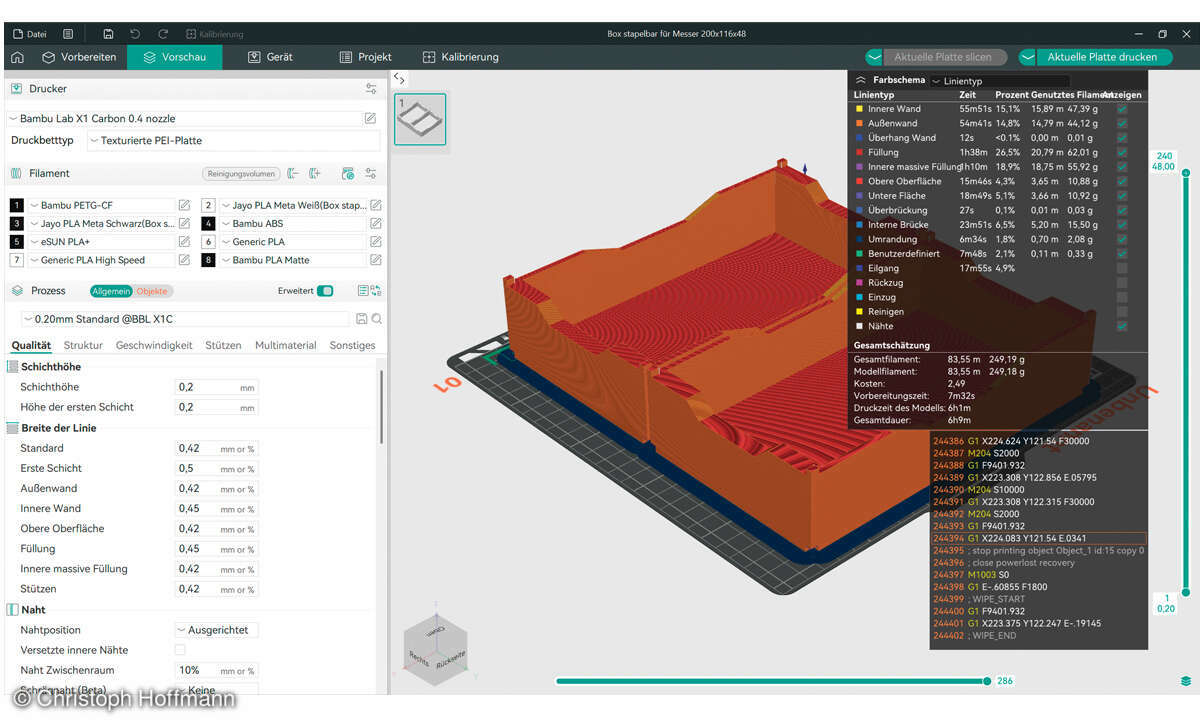Open the Stützen settings tab
The width and height of the screenshot is (1200, 720).
[x=223, y=345]
